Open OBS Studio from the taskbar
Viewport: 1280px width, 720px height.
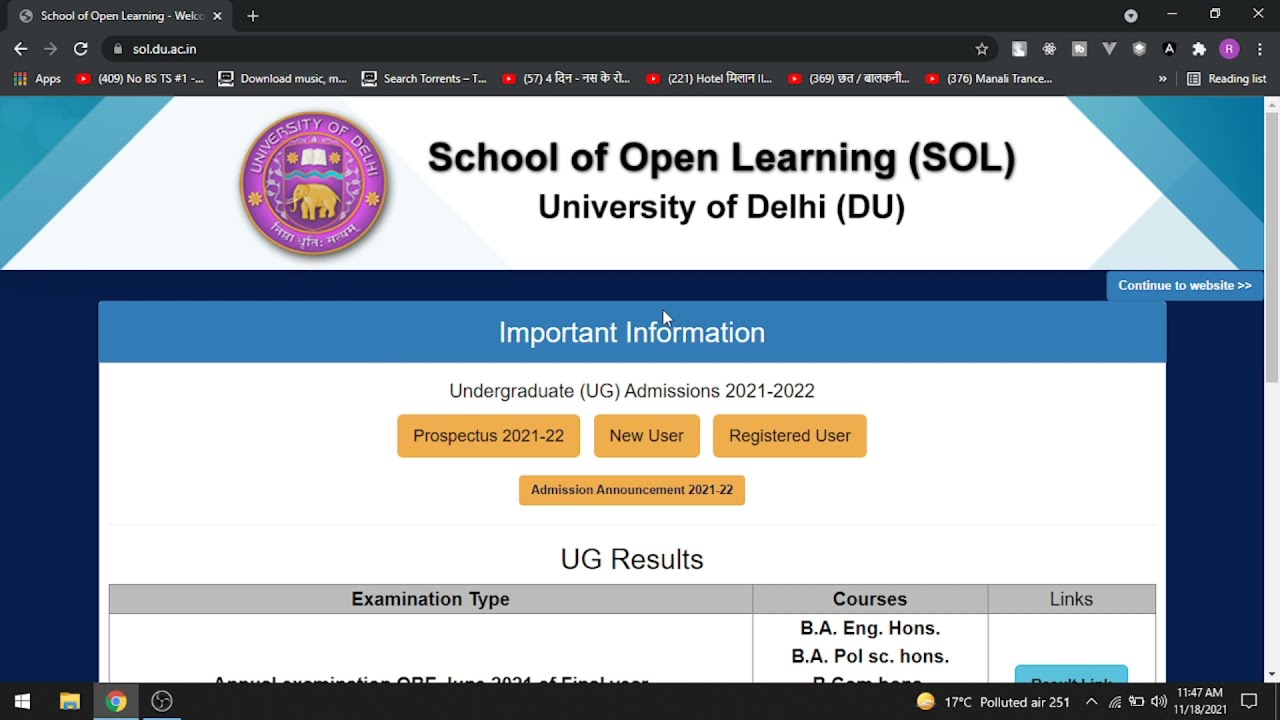click(162, 701)
